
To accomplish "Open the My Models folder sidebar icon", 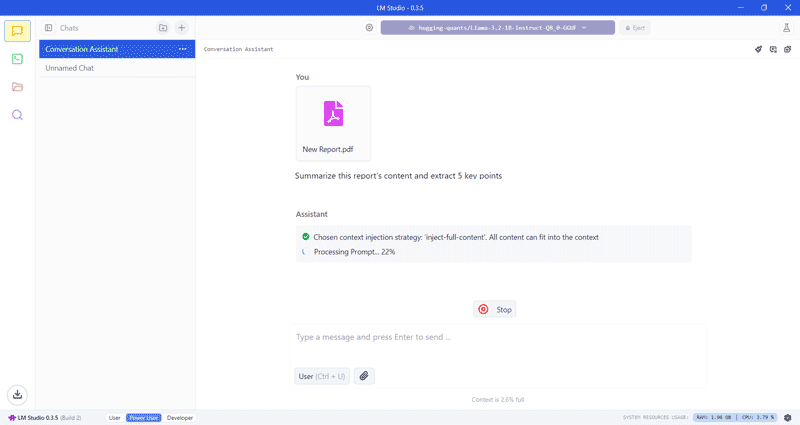I will click(x=17, y=87).
